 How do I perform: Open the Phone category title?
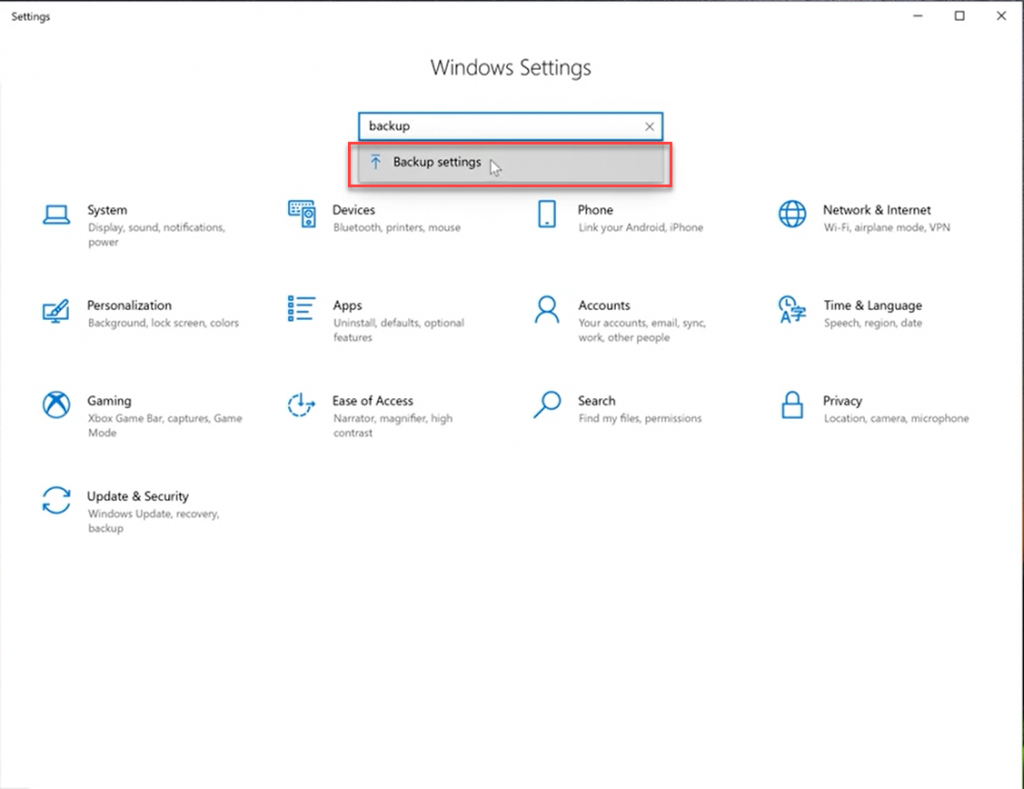click(x=595, y=210)
